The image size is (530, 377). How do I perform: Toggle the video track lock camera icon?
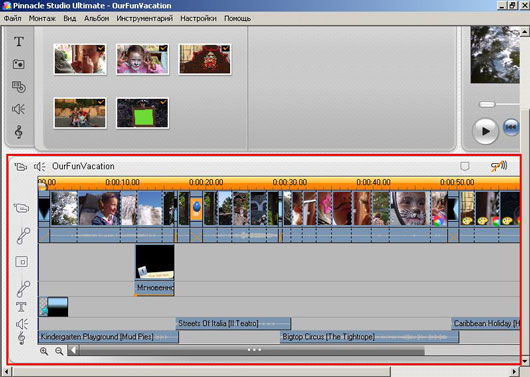click(21, 208)
